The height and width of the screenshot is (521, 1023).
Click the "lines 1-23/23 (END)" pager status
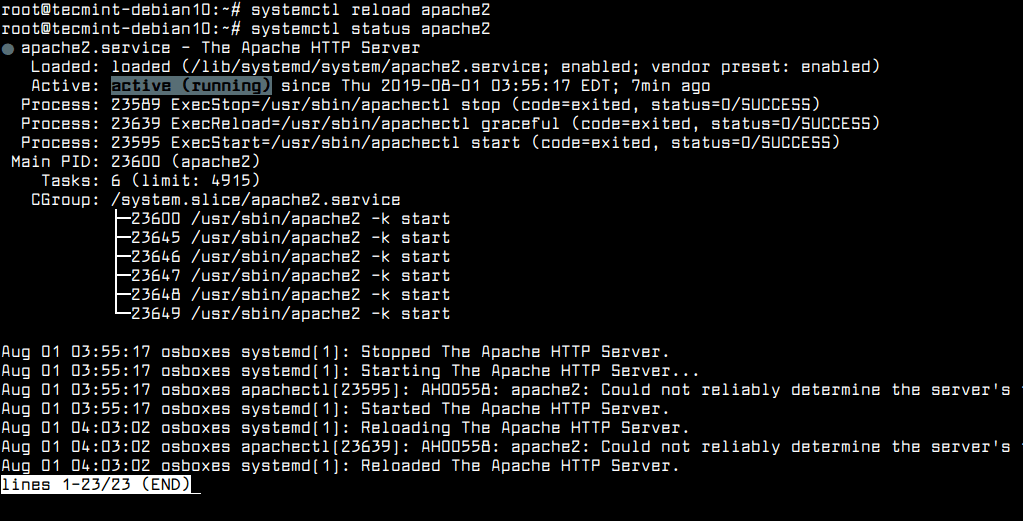96,485
